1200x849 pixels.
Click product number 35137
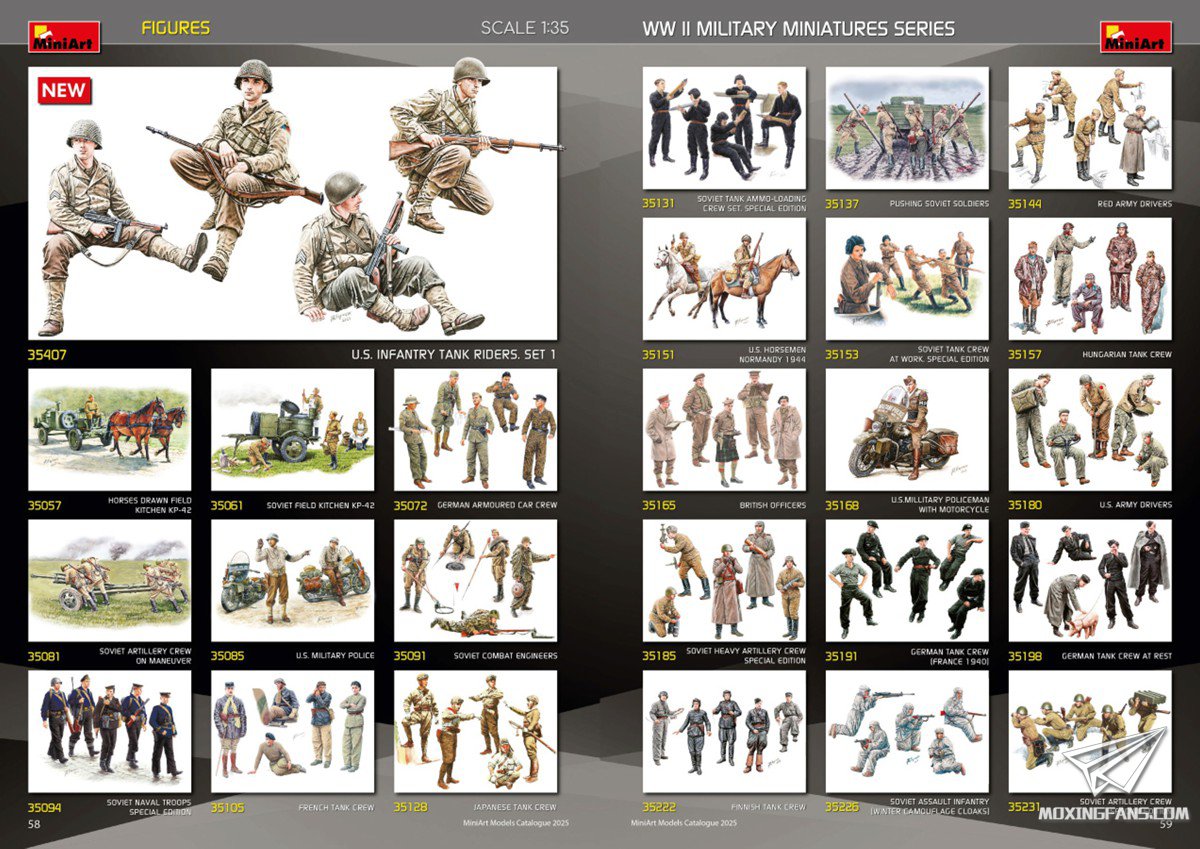[x=842, y=203]
